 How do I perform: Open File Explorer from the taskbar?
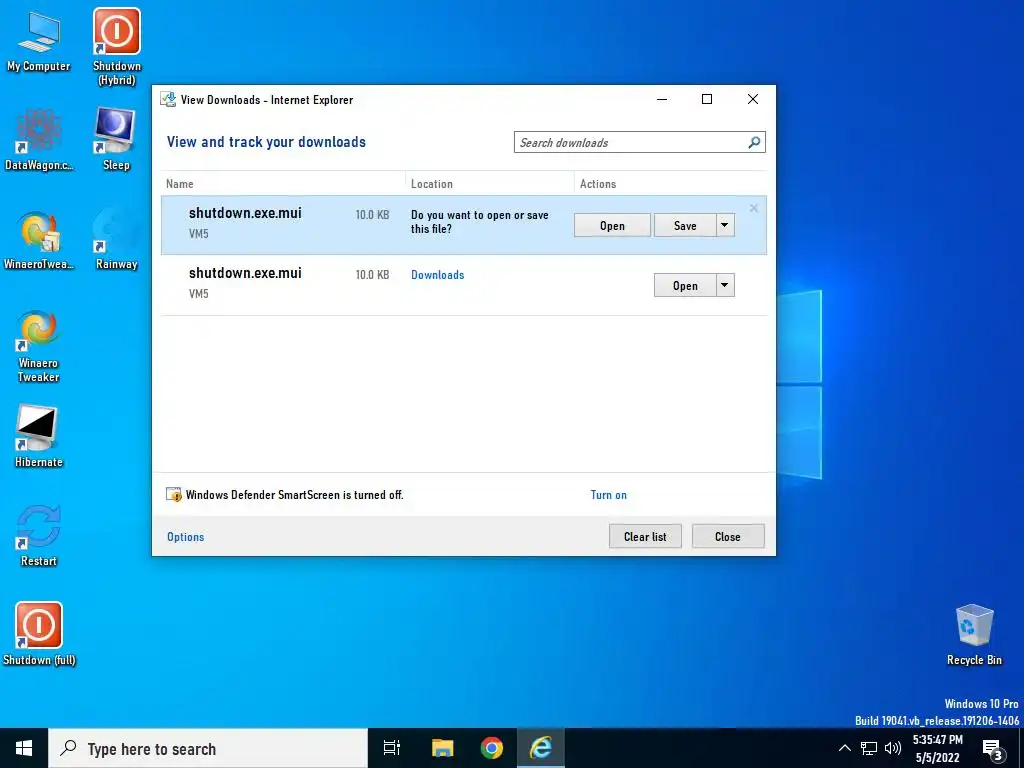442,748
